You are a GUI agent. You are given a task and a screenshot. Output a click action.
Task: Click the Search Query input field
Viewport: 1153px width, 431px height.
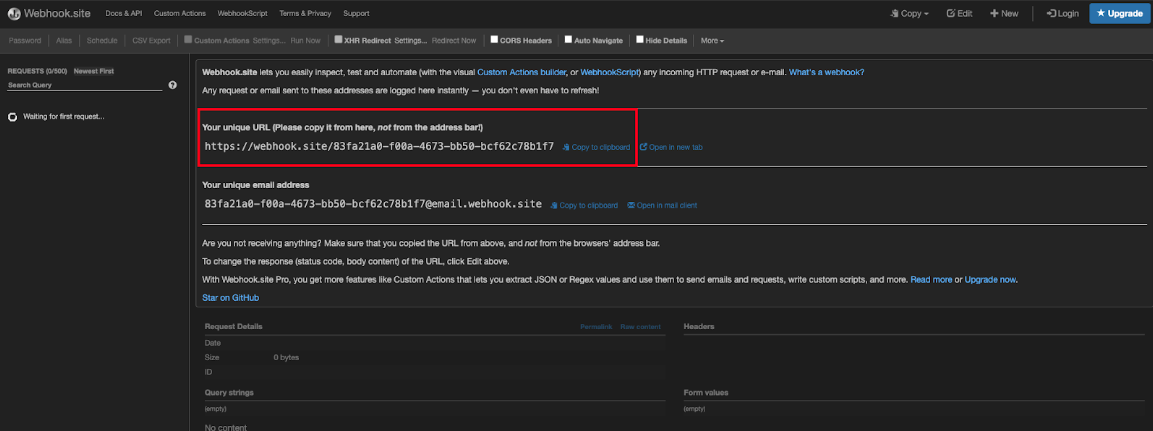(x=85, y=85)
